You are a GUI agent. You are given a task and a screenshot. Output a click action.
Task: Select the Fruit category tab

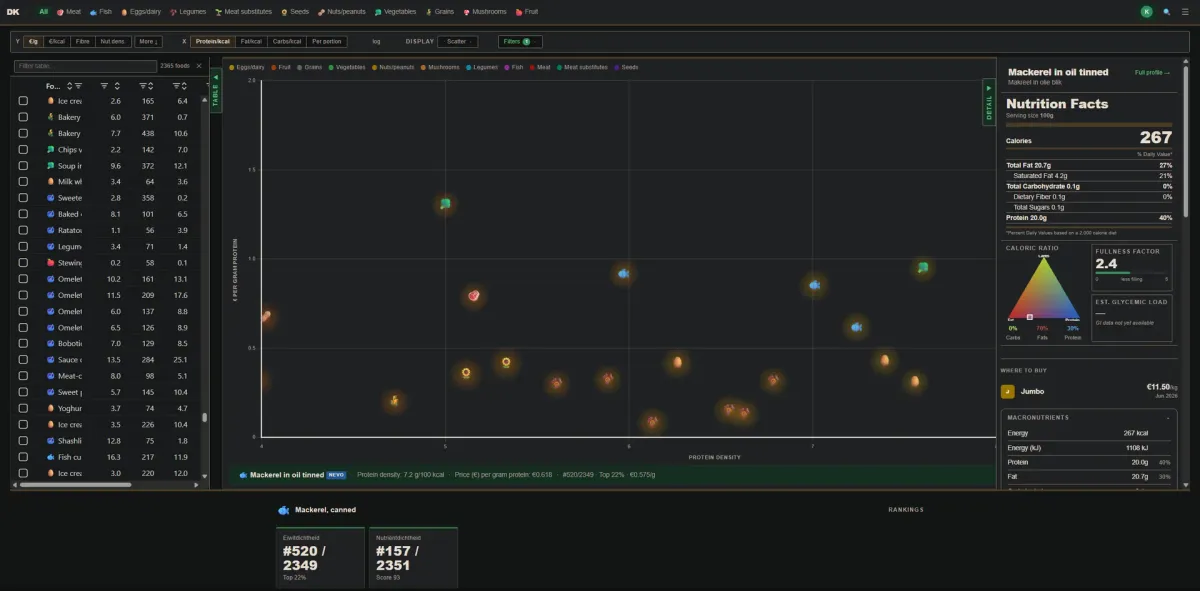[x=527, y=12]
